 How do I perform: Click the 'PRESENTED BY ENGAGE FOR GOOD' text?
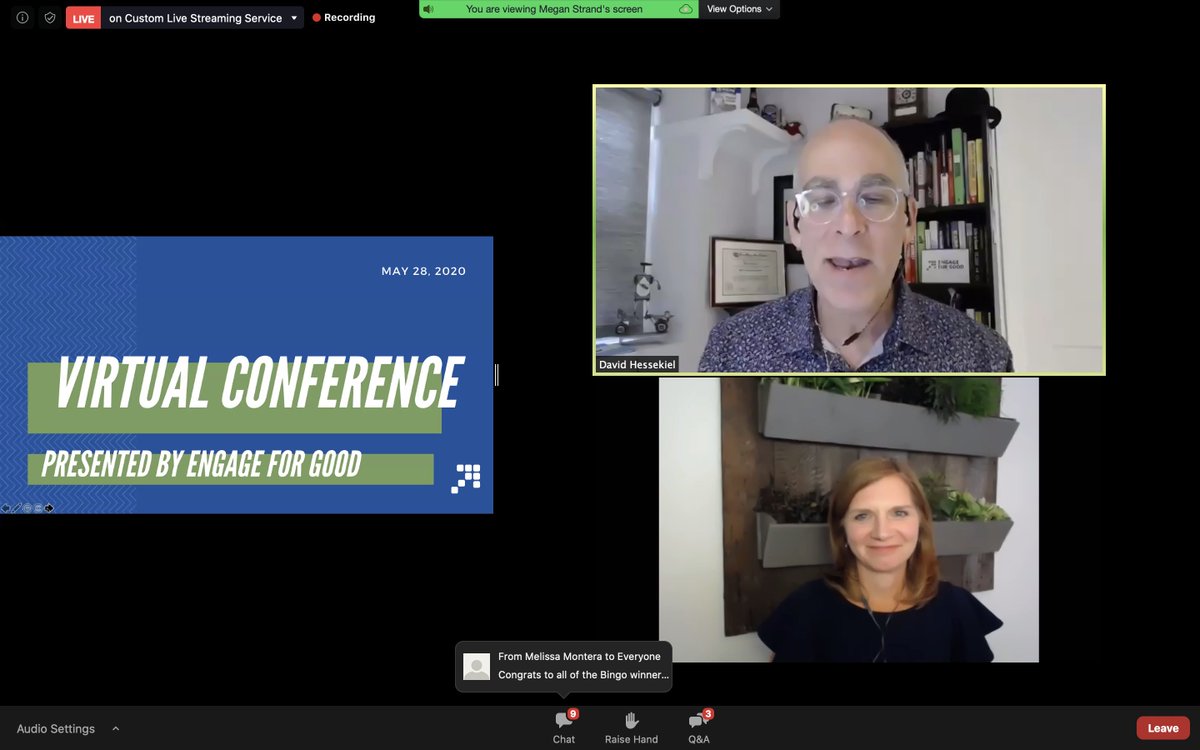[201, 465]
